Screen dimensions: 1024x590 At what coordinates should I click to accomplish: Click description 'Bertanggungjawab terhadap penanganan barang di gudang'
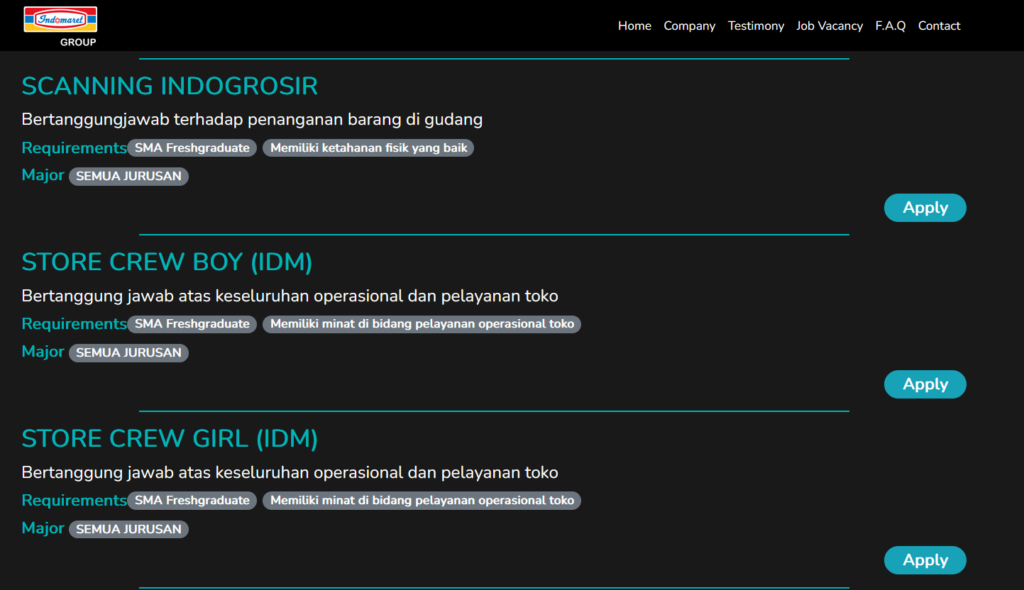[252, 120]
